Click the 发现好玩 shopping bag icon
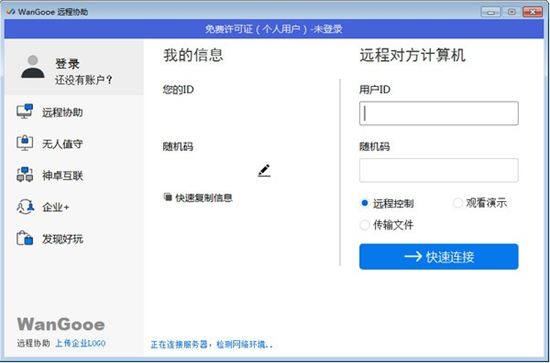Screen dimensions: 550x363 (25, 238)
